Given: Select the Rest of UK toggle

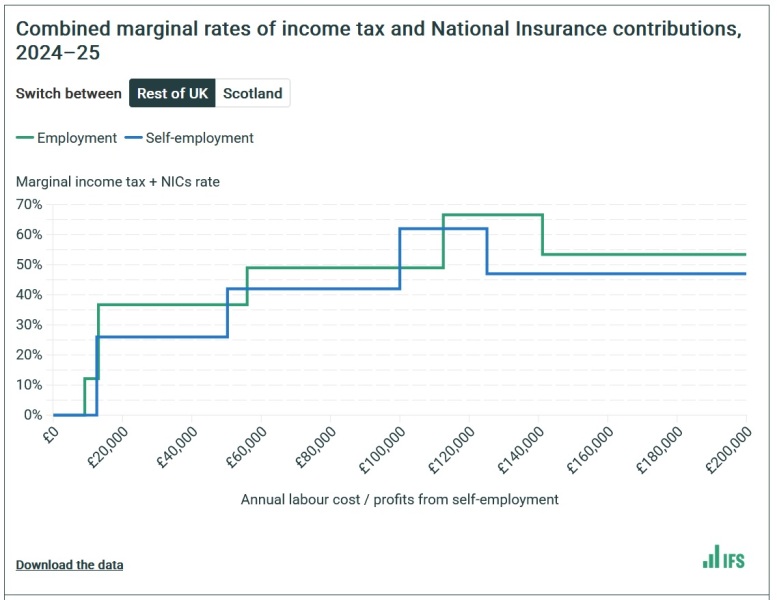Looking at the screenshot, I should (174, 94).
